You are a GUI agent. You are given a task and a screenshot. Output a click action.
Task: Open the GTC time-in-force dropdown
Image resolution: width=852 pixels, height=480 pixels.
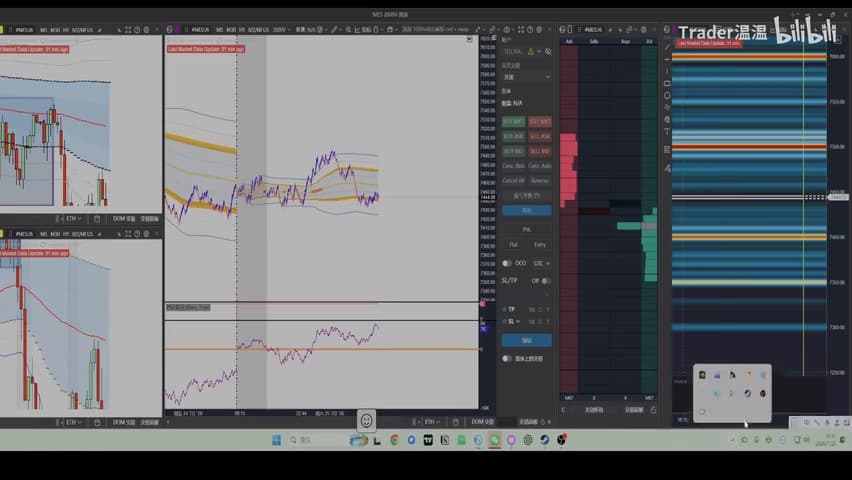(x=541, y=263)
